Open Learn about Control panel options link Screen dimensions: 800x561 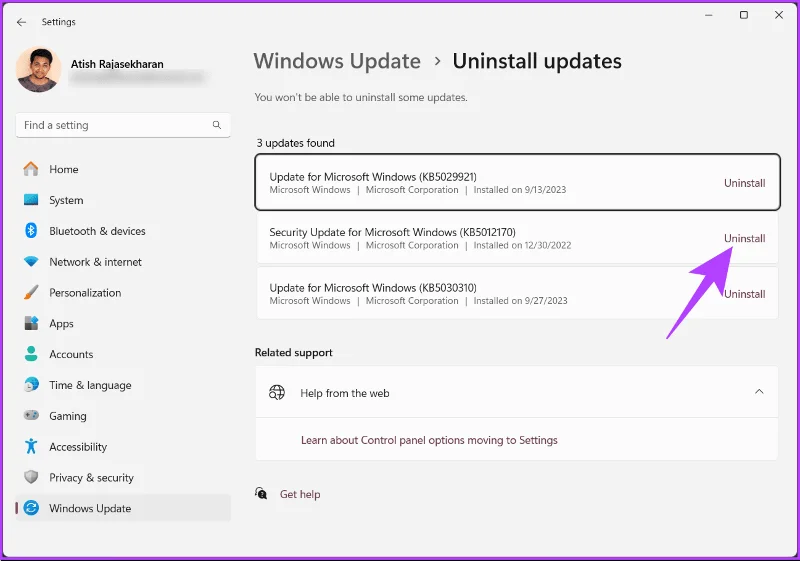(x=429, y=440)
